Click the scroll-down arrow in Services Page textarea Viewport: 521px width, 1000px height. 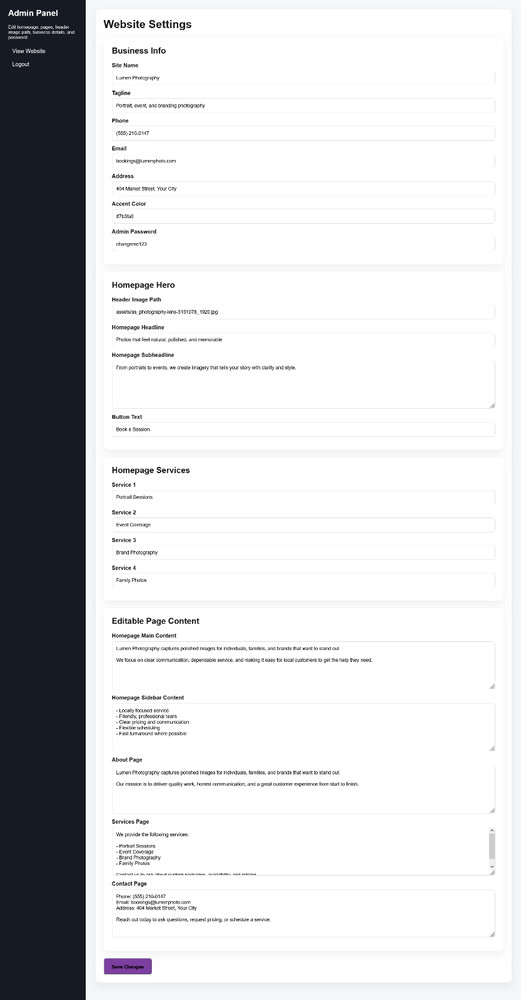click(492, 868)
